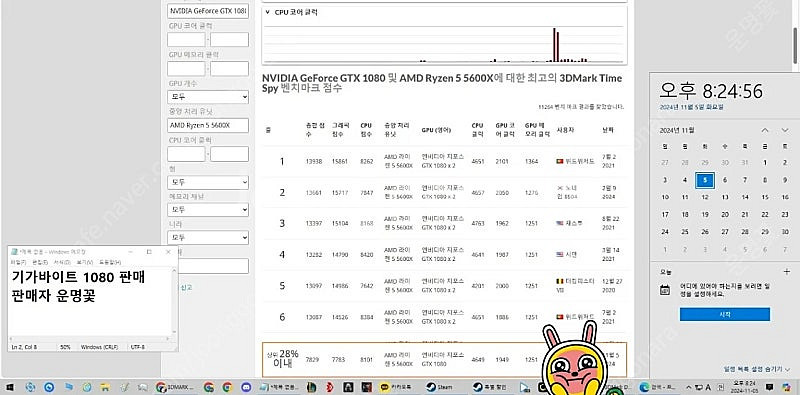Click the blue 시작 button in agenda
800x395 pixels.
(724, 314)
